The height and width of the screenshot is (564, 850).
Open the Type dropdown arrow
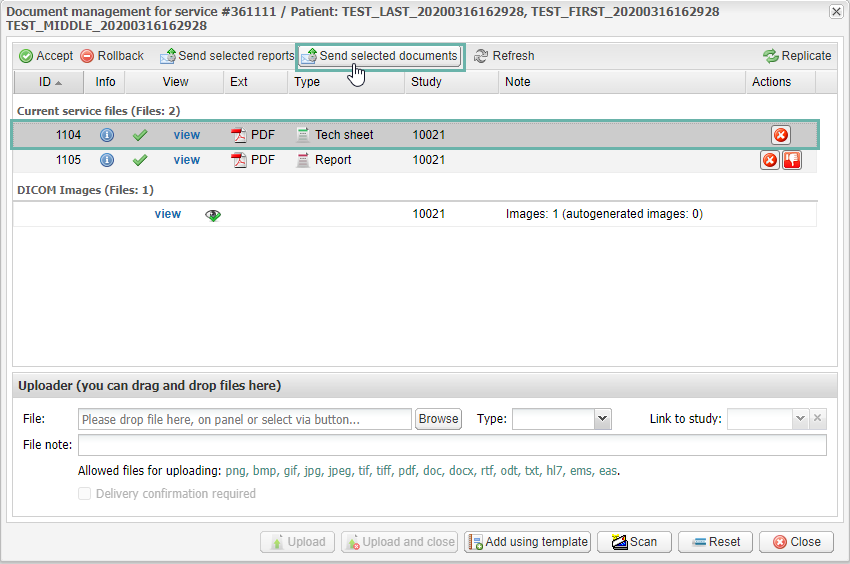pos(602,419)
